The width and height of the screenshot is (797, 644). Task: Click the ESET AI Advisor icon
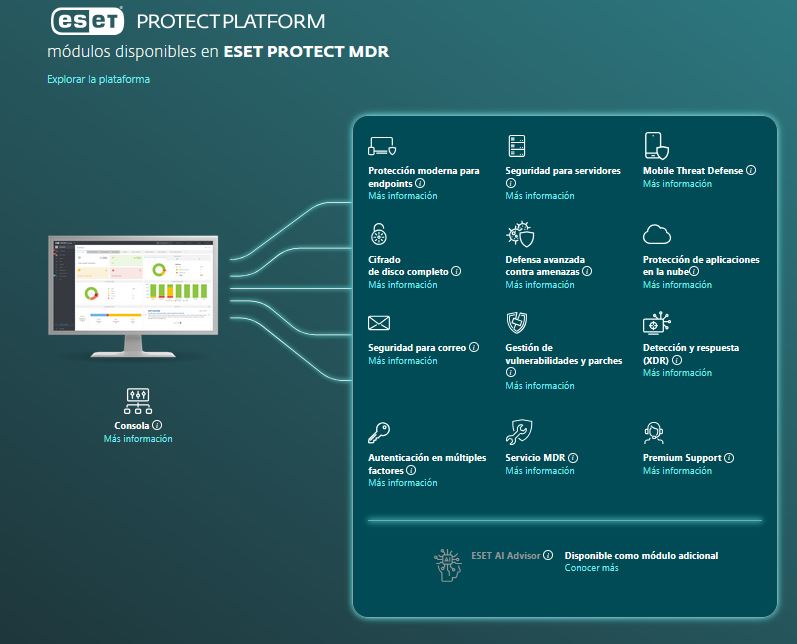448,564
